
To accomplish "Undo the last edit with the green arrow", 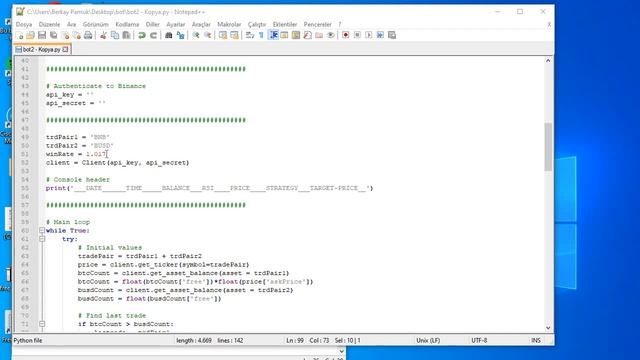I will [x=142, y=36].
